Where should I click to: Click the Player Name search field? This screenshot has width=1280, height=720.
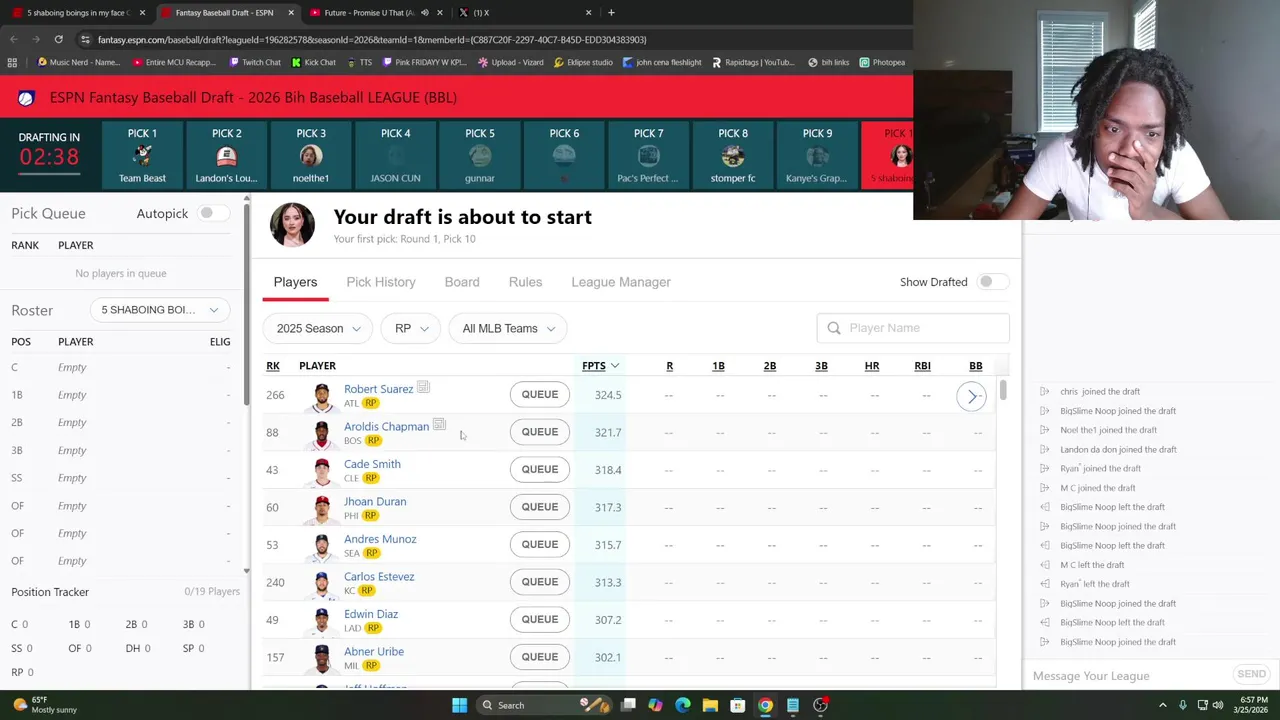pos(913,328)
